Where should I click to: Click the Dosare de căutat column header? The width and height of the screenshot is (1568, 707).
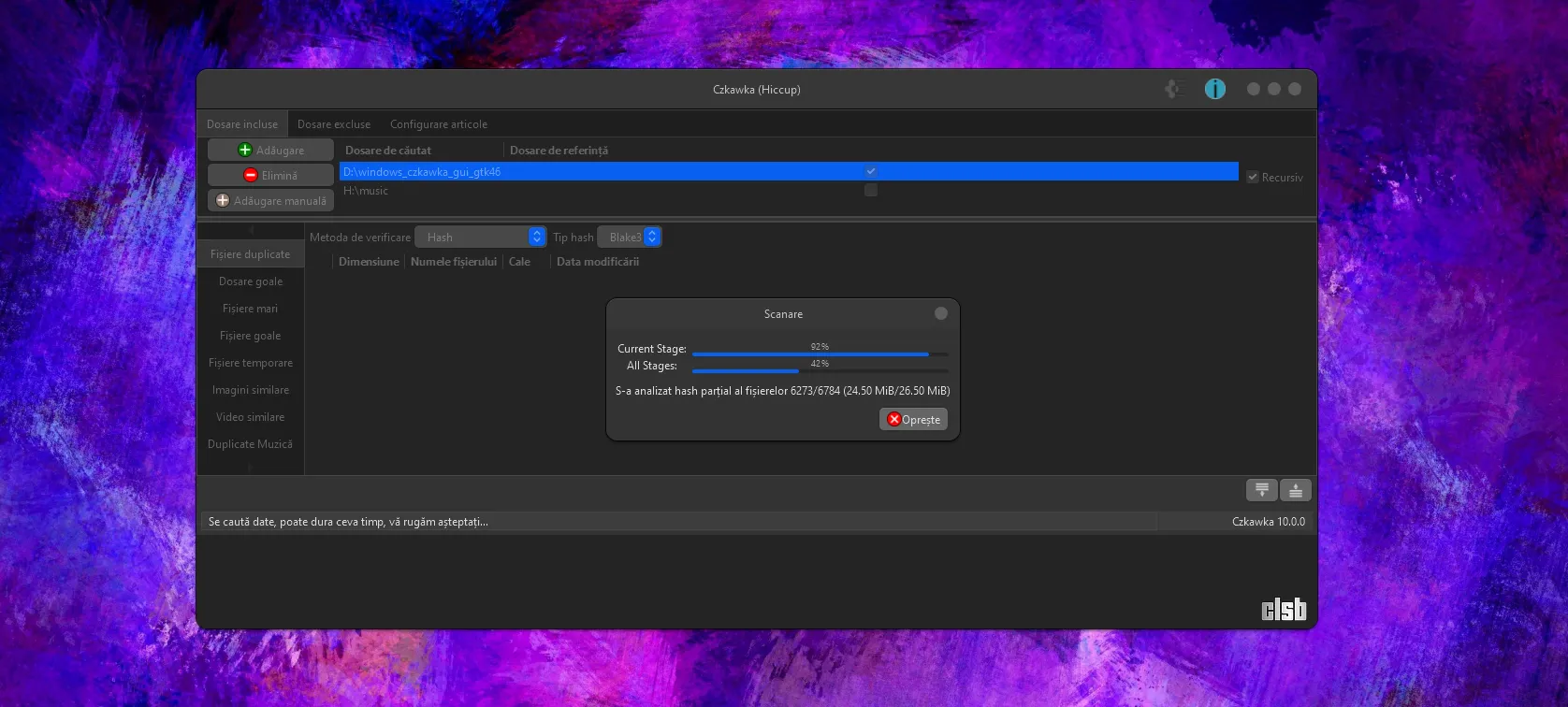click(x=388, y=150)
